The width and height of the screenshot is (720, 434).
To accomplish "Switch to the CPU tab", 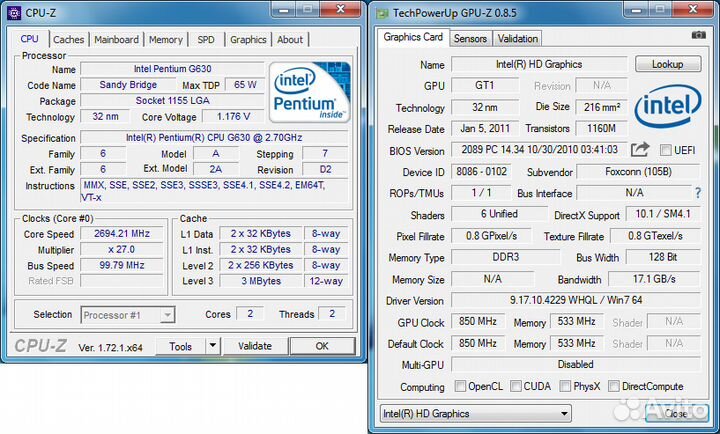I will 29,39.
